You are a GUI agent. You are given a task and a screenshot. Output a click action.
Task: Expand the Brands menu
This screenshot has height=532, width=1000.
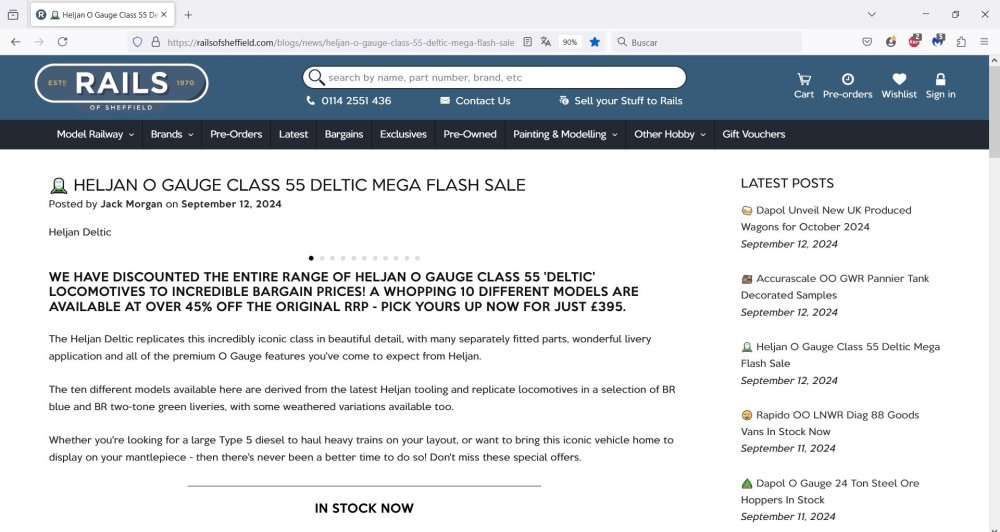(x=171, y=134)
